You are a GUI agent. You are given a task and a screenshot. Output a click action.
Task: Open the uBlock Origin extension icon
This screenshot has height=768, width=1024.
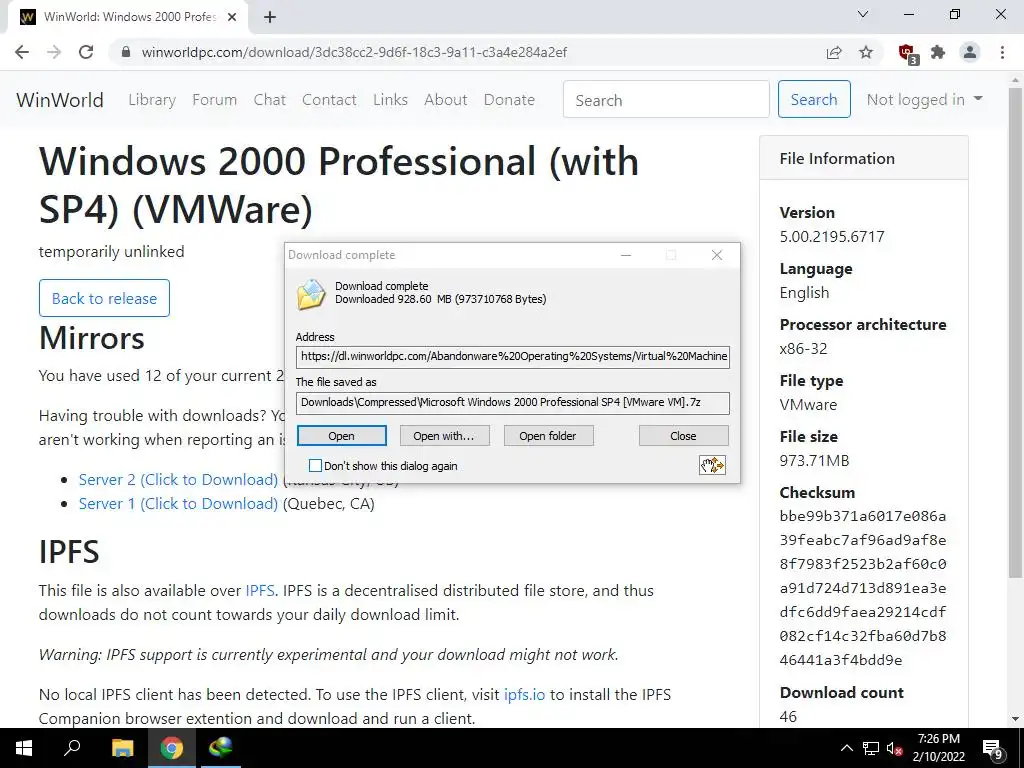coord(908,54)
